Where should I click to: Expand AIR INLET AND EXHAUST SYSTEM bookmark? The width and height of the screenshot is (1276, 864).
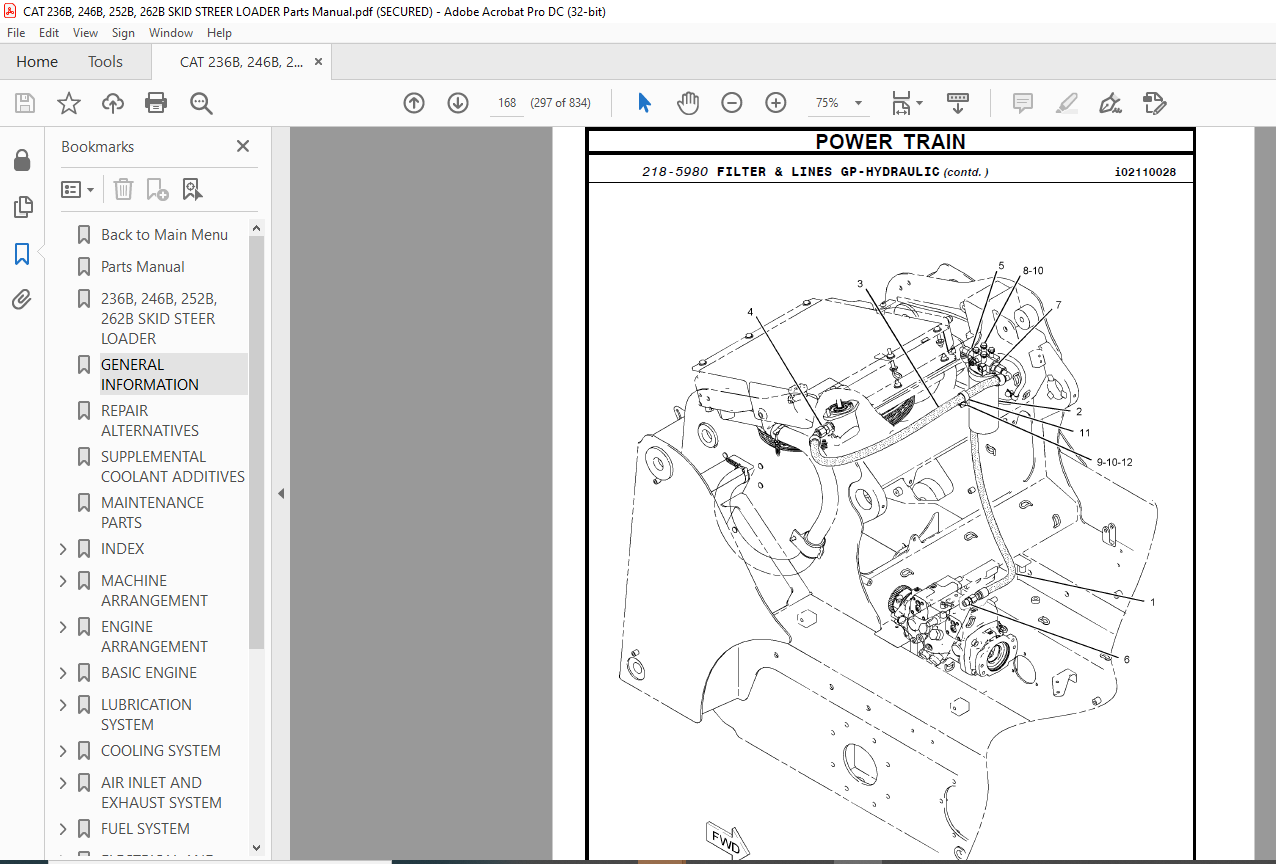(63, 783)
